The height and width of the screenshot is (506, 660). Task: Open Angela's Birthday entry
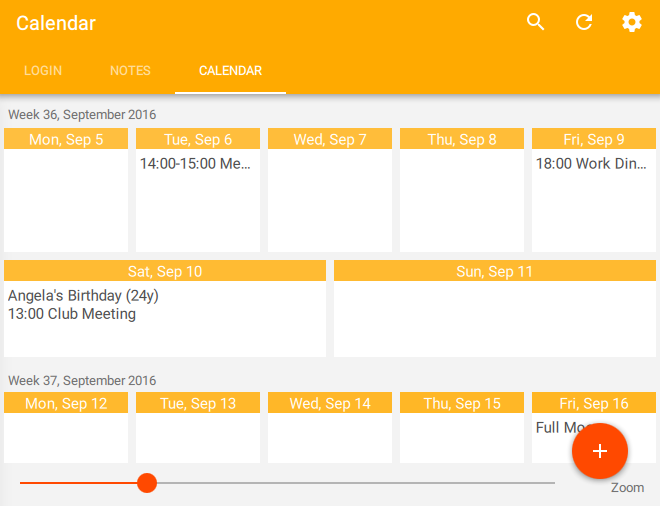83,296
